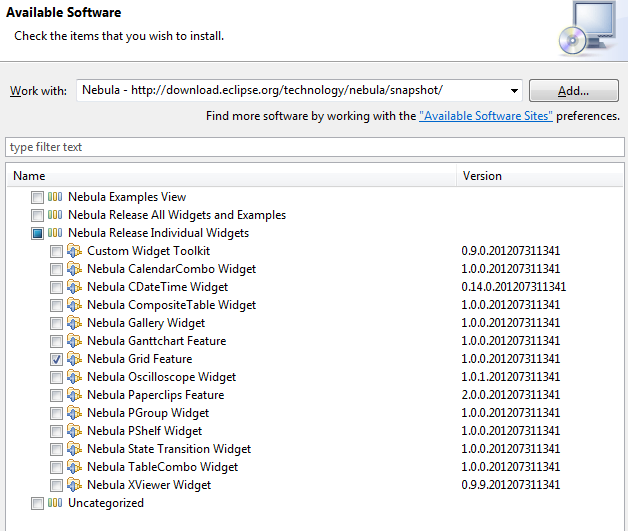Click version 2.0.0.201207311341 cell
Image resolution: width=628 pixels, height=531 pixels.
pyautogui.click(x=511, y=395)
